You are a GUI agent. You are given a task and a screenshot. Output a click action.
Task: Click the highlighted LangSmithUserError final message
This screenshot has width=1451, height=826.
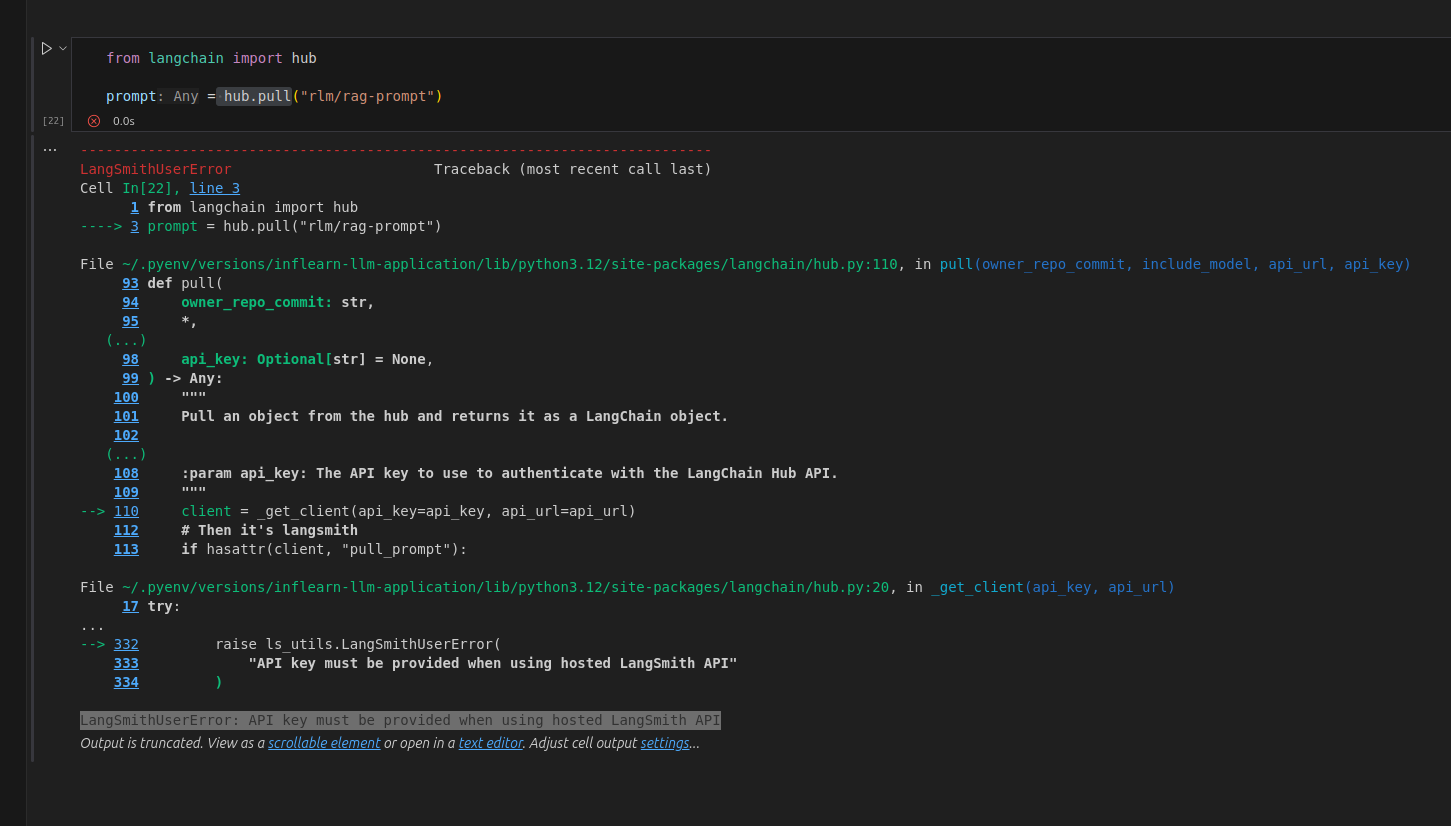coord(400,720)
